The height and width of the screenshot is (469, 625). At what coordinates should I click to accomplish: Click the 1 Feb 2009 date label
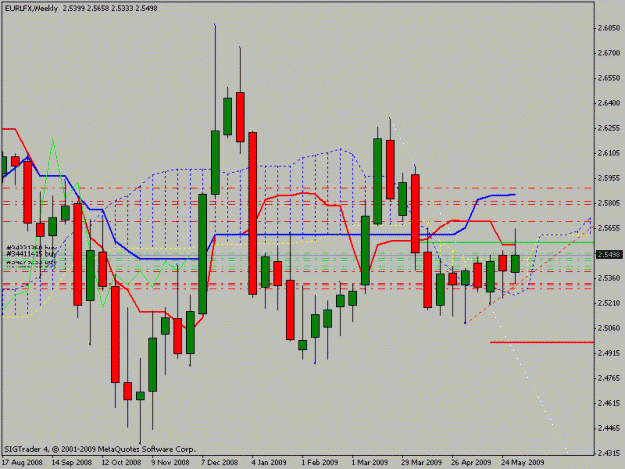click(x=320, y=463)
